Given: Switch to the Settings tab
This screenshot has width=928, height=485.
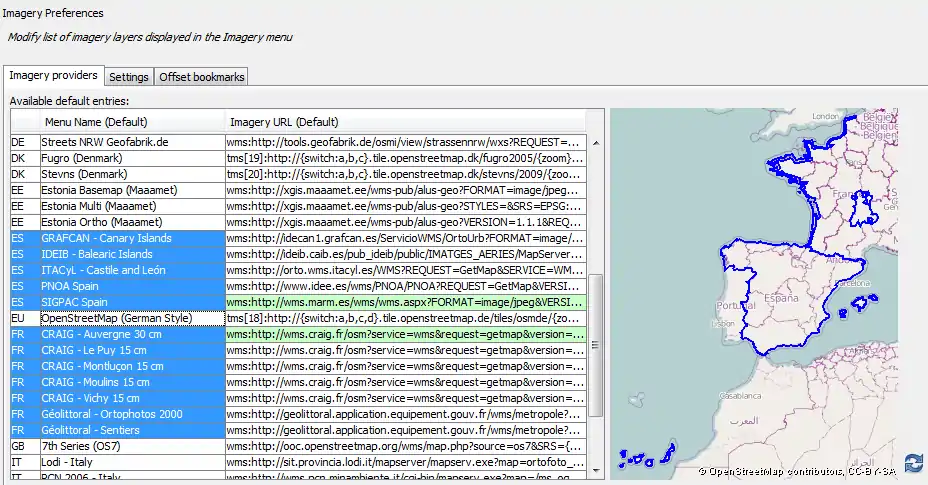Looking at the screenshot, I should click(x=129, y=77).
